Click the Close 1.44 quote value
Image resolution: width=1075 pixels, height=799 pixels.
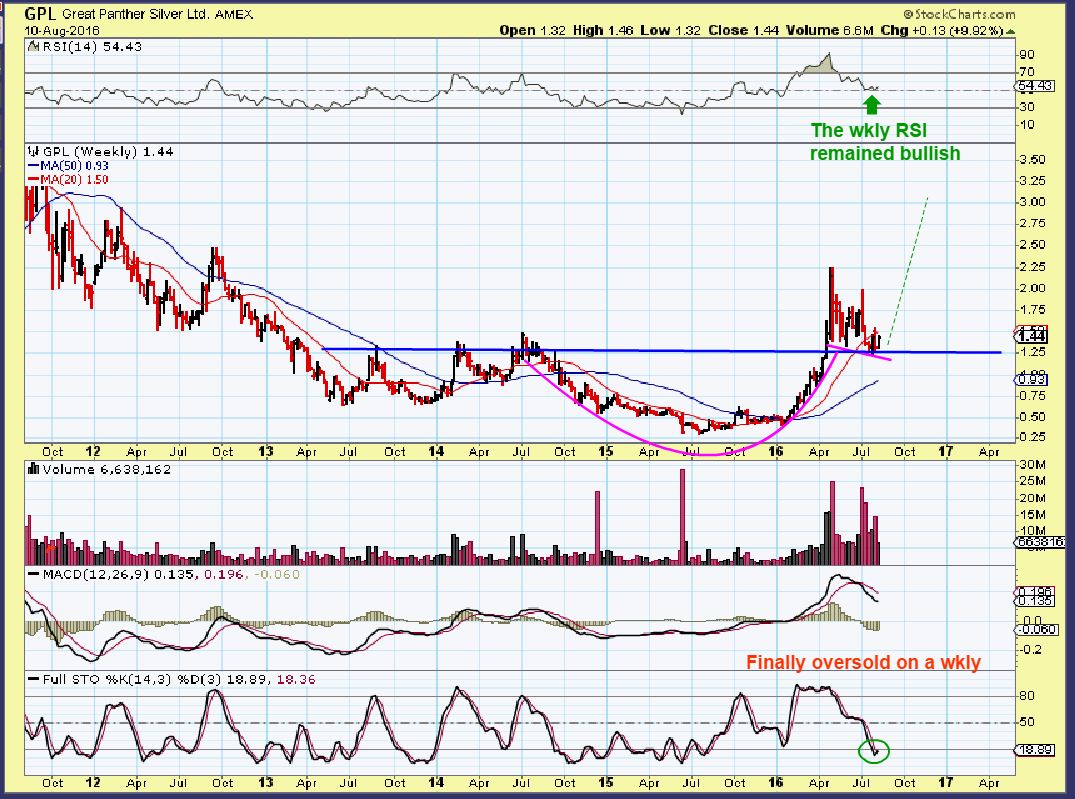pyautogui.click(x=744, y=30)
